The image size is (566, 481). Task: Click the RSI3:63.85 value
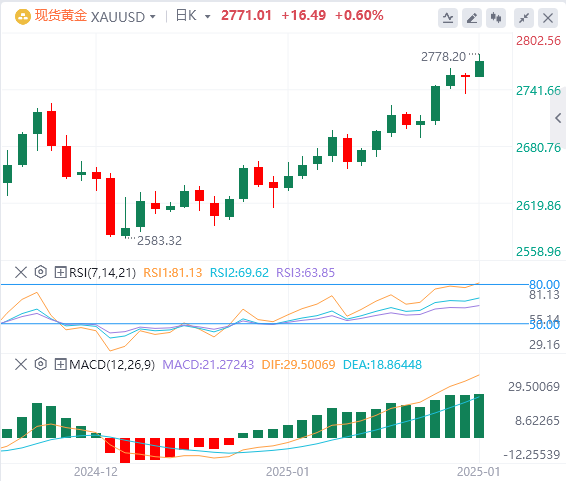coord(305,272)
